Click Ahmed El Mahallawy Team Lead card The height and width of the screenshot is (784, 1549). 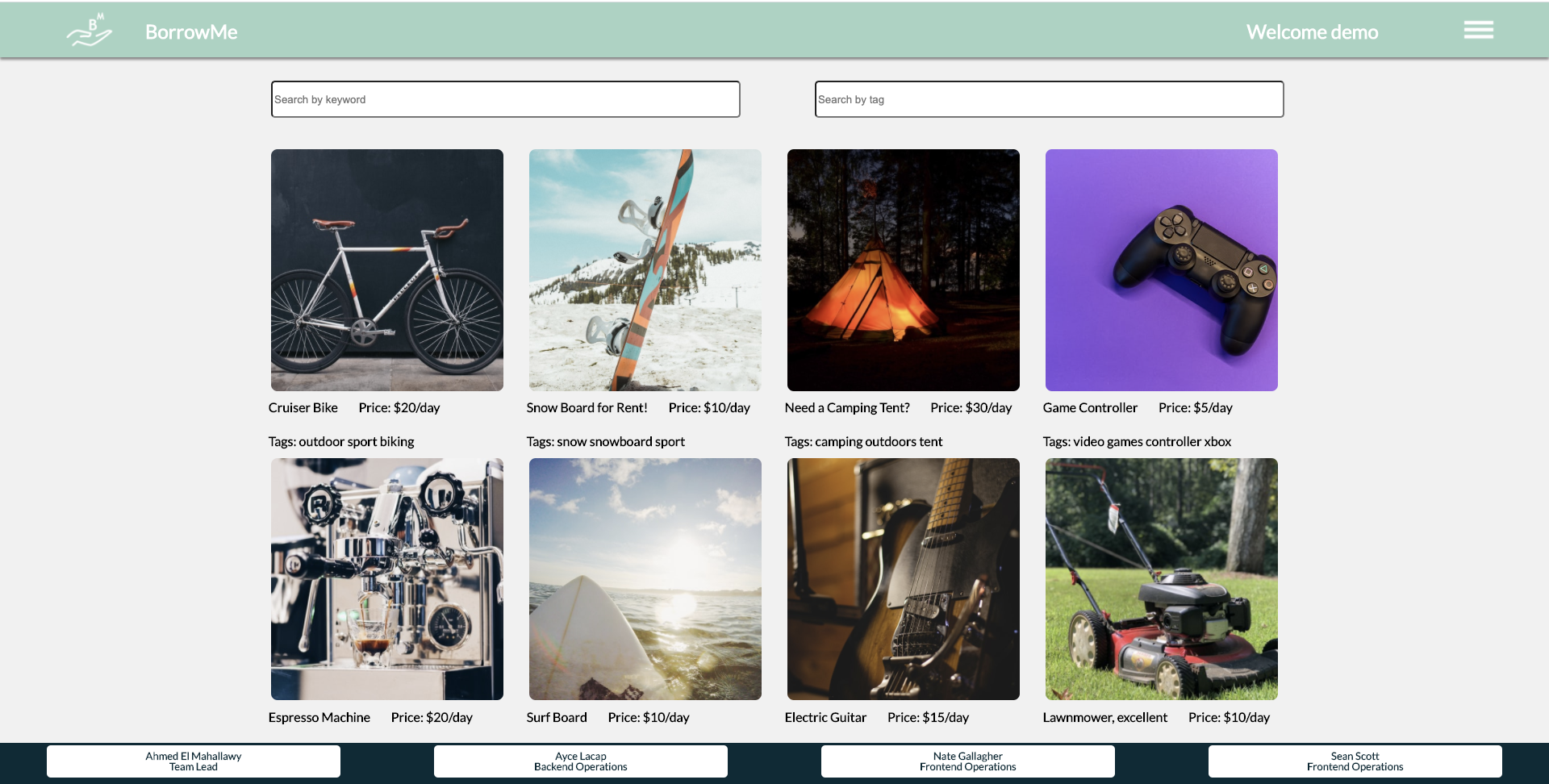194,761
